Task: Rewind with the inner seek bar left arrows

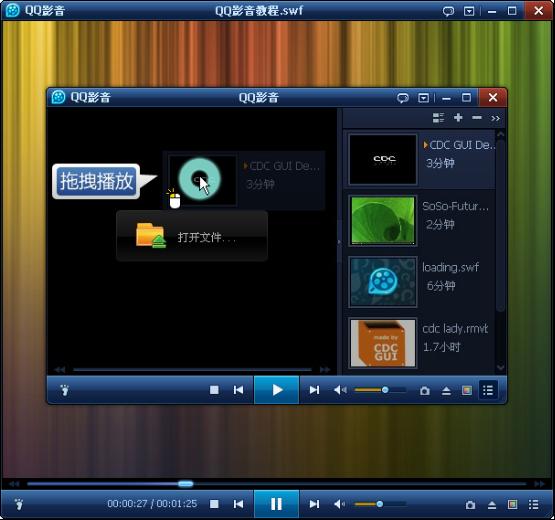Action: [x=60, y=370]
